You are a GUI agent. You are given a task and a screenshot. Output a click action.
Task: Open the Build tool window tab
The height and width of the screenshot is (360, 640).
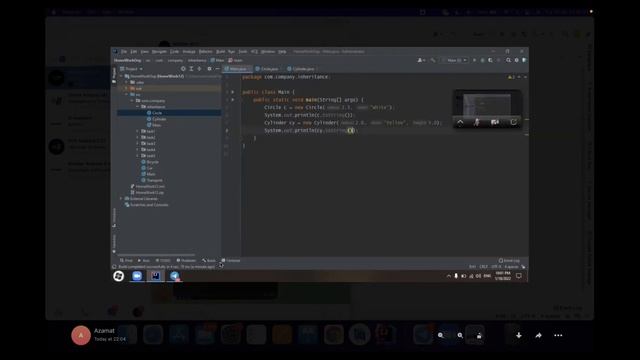209,260
